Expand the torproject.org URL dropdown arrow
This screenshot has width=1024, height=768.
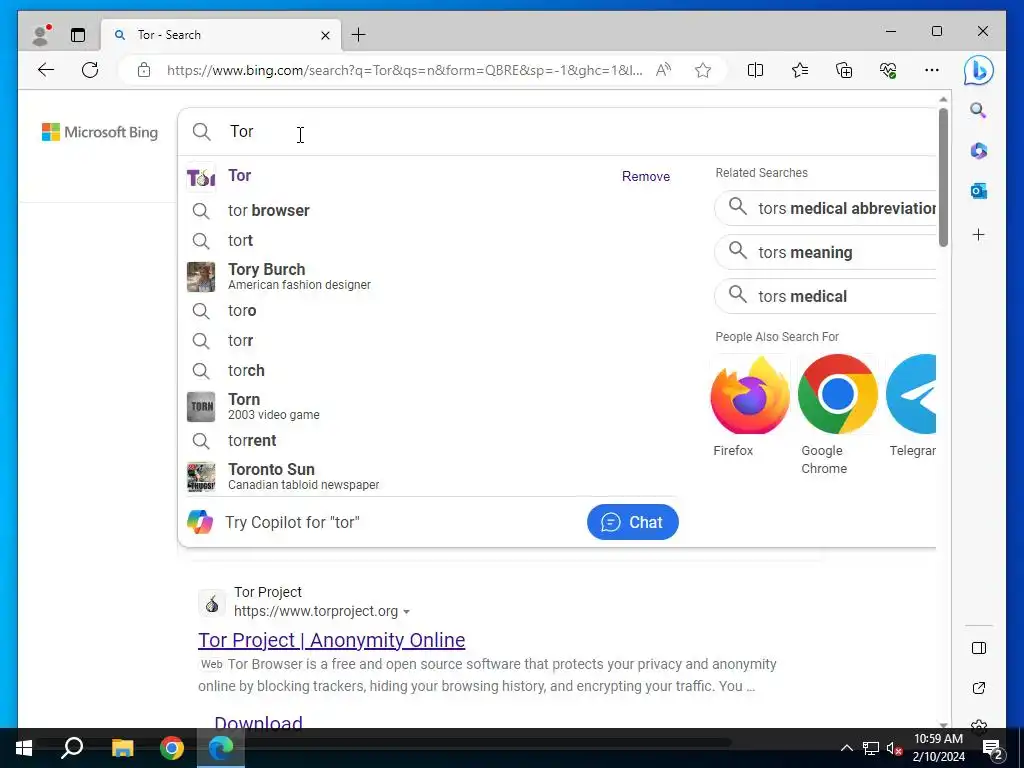[406, 612]
